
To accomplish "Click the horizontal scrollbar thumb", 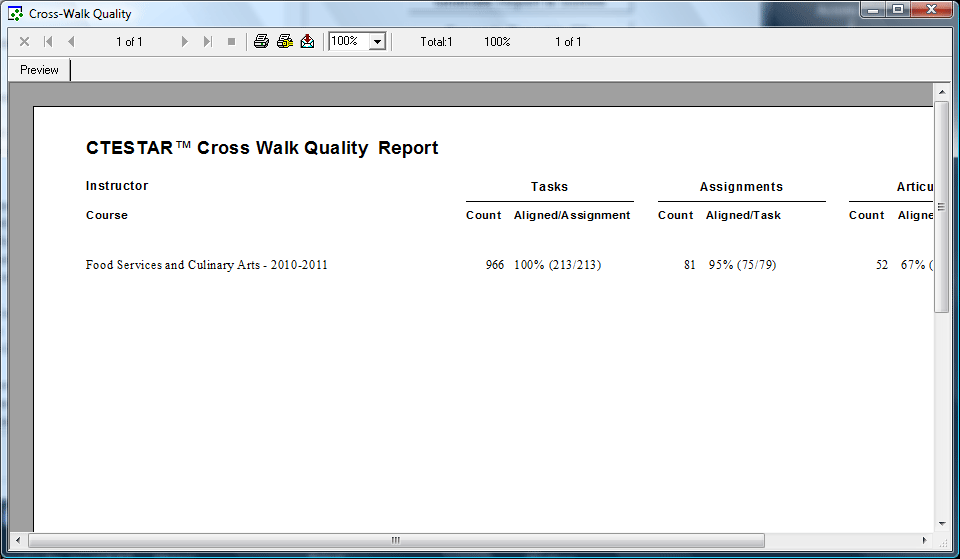I will point(395,540).
